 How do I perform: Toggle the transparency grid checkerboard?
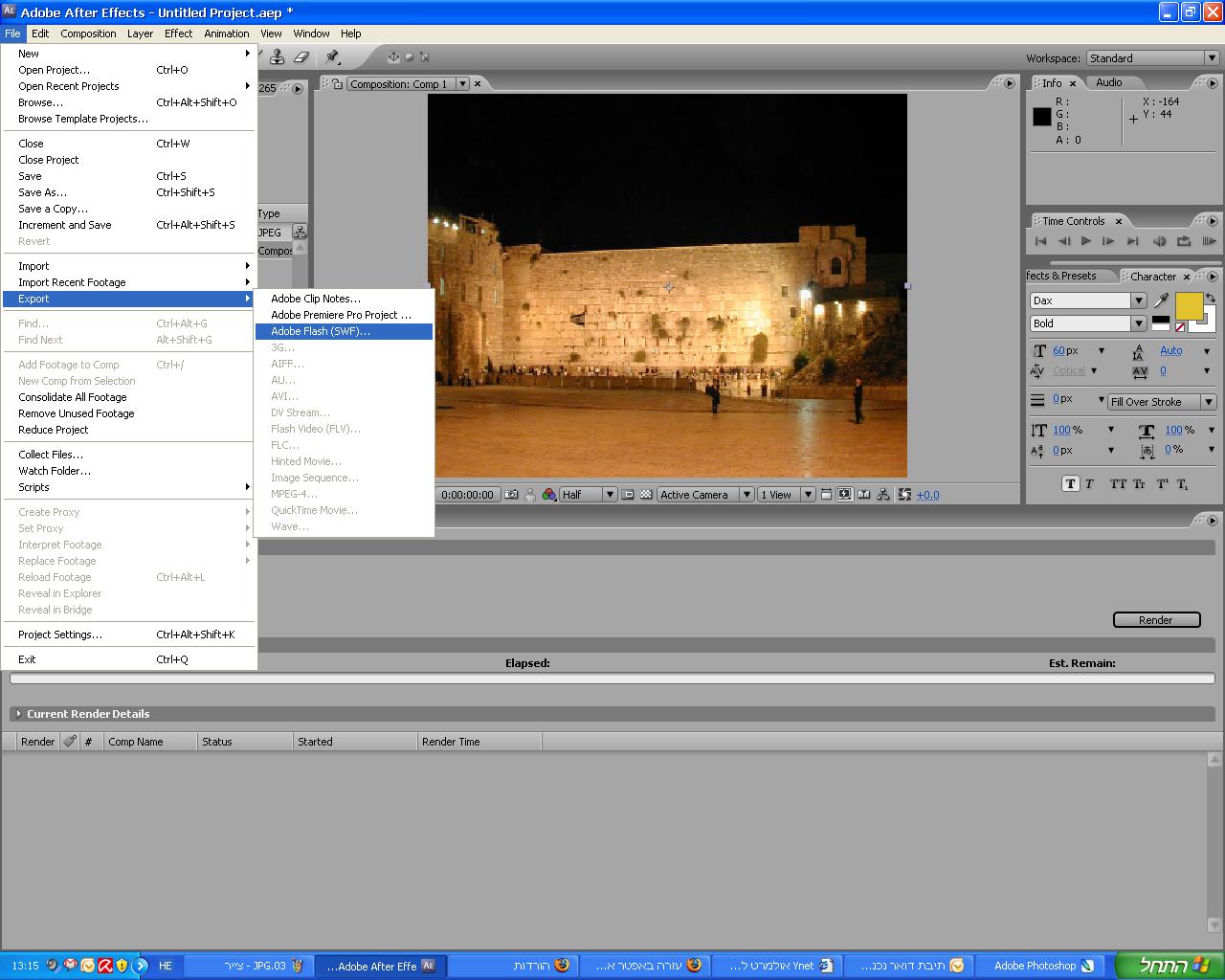646,495
